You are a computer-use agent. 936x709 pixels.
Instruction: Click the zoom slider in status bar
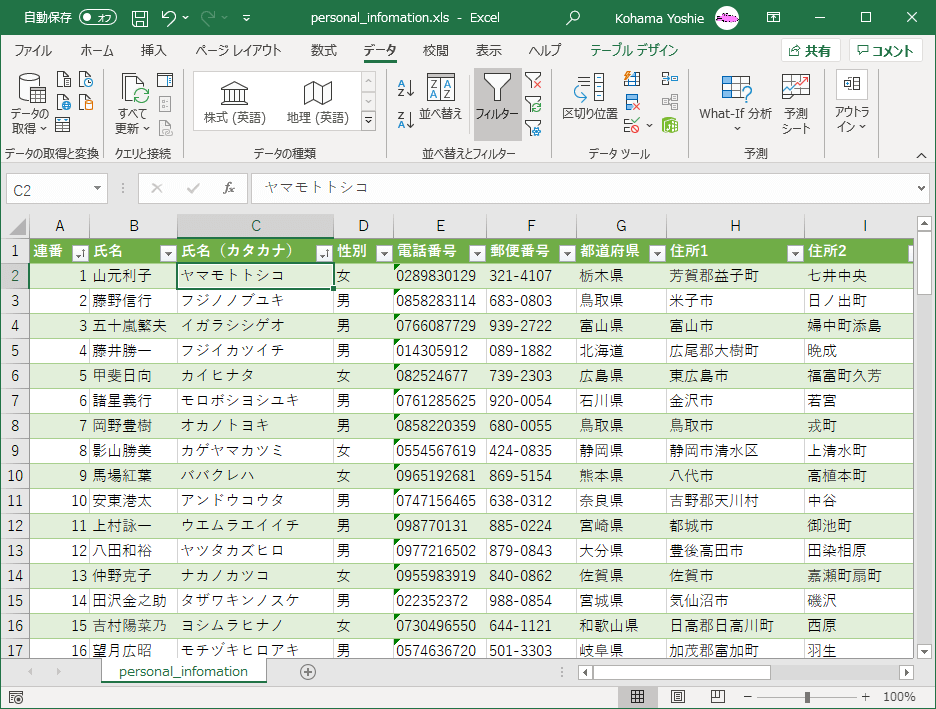pyautogui.click(x=808, y=696)
